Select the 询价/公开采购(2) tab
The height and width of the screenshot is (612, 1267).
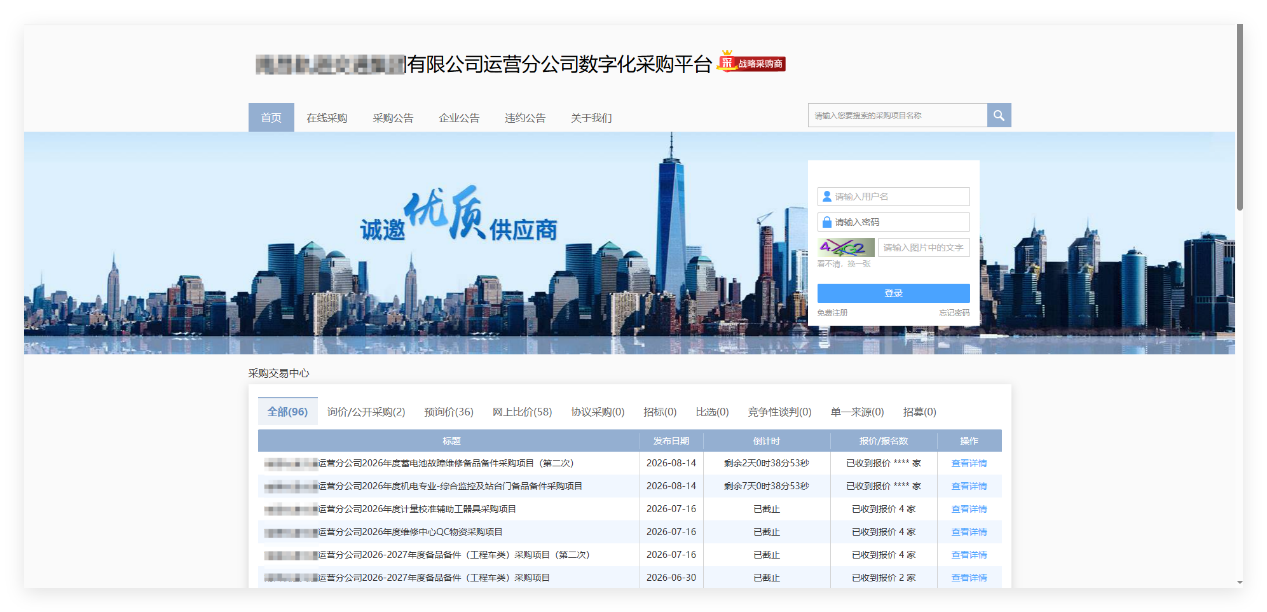[366, 412]
